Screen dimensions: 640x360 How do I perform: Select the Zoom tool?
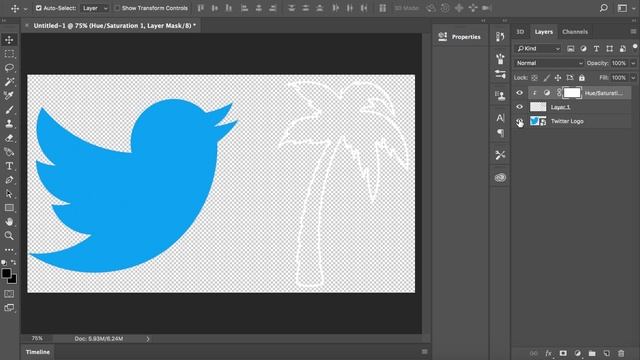click(x=9, y=236)
